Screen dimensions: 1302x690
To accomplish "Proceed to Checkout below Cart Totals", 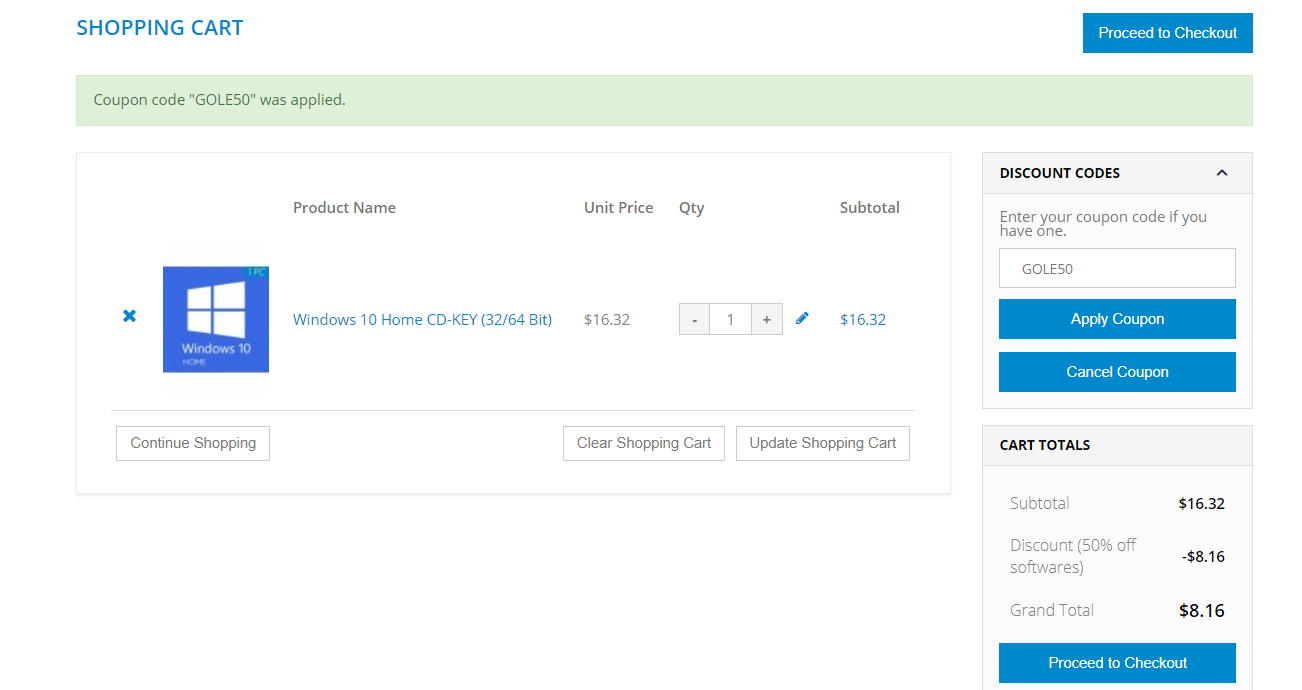I will pos(1117,663).
